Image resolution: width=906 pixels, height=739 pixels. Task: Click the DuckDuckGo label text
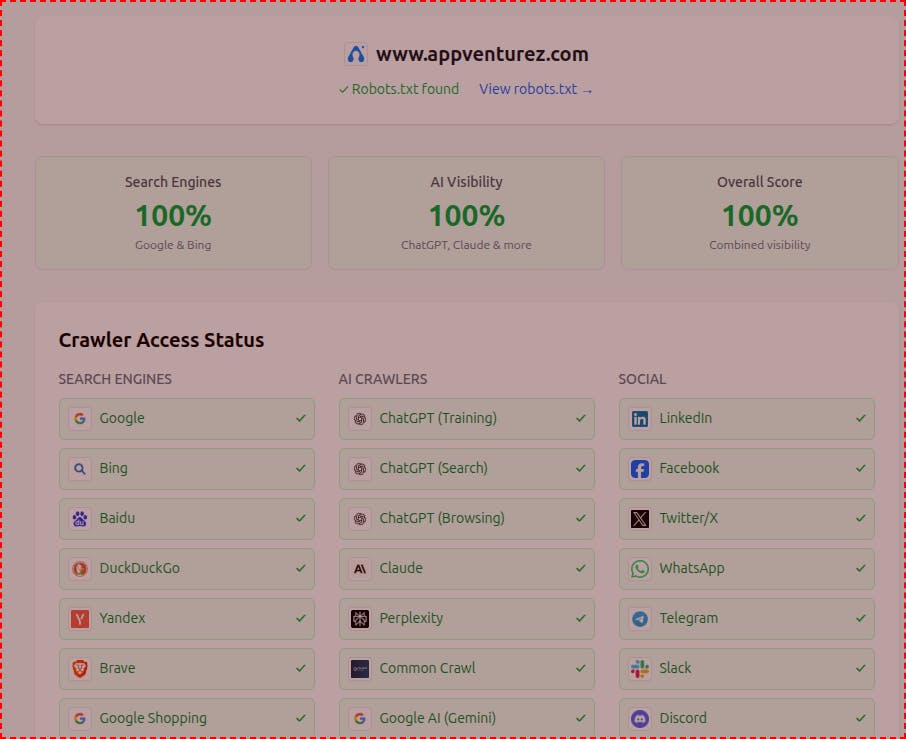click(139, 569)
